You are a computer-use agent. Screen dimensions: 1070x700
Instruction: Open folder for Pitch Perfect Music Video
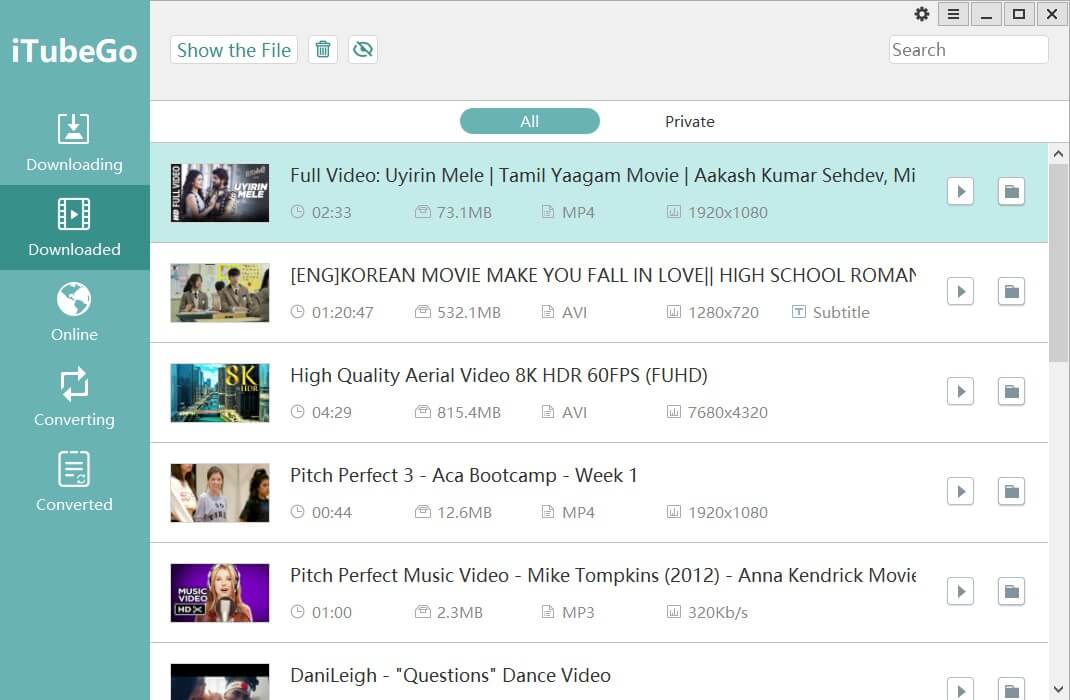(x=1011, y=592)
